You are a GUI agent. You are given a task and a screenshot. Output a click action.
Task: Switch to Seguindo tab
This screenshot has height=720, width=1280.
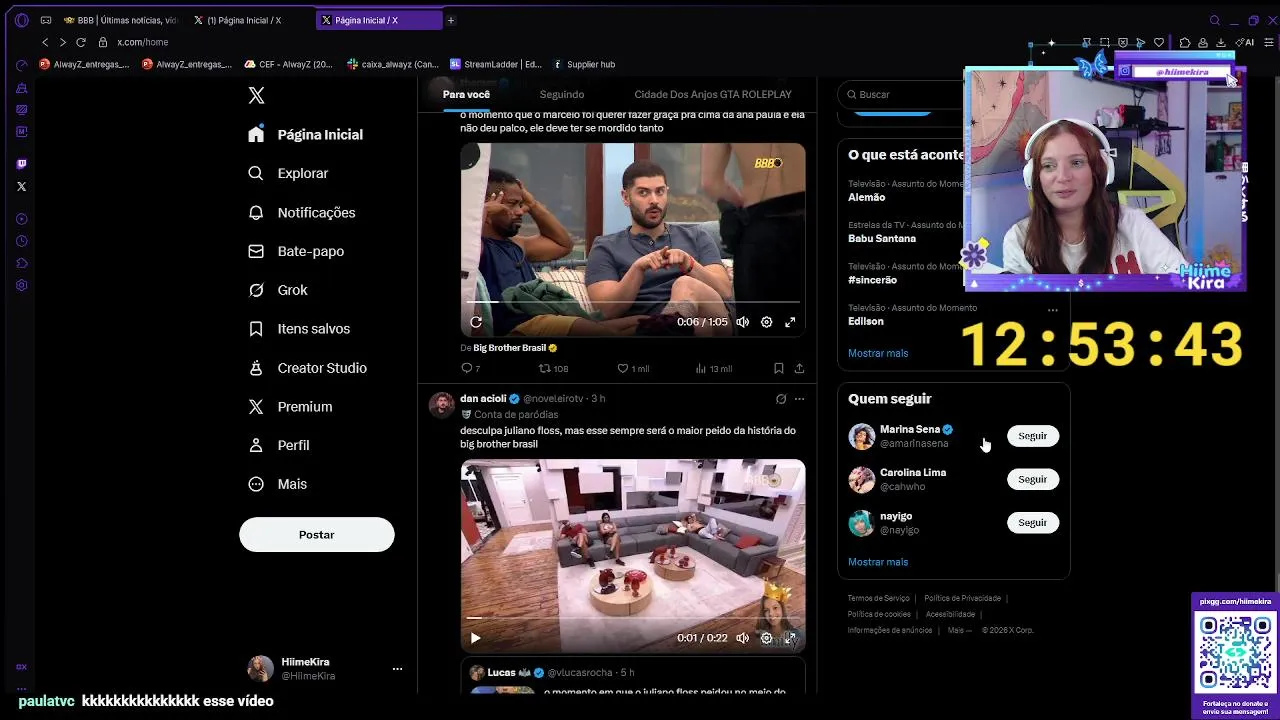click(x=562, y=94)
